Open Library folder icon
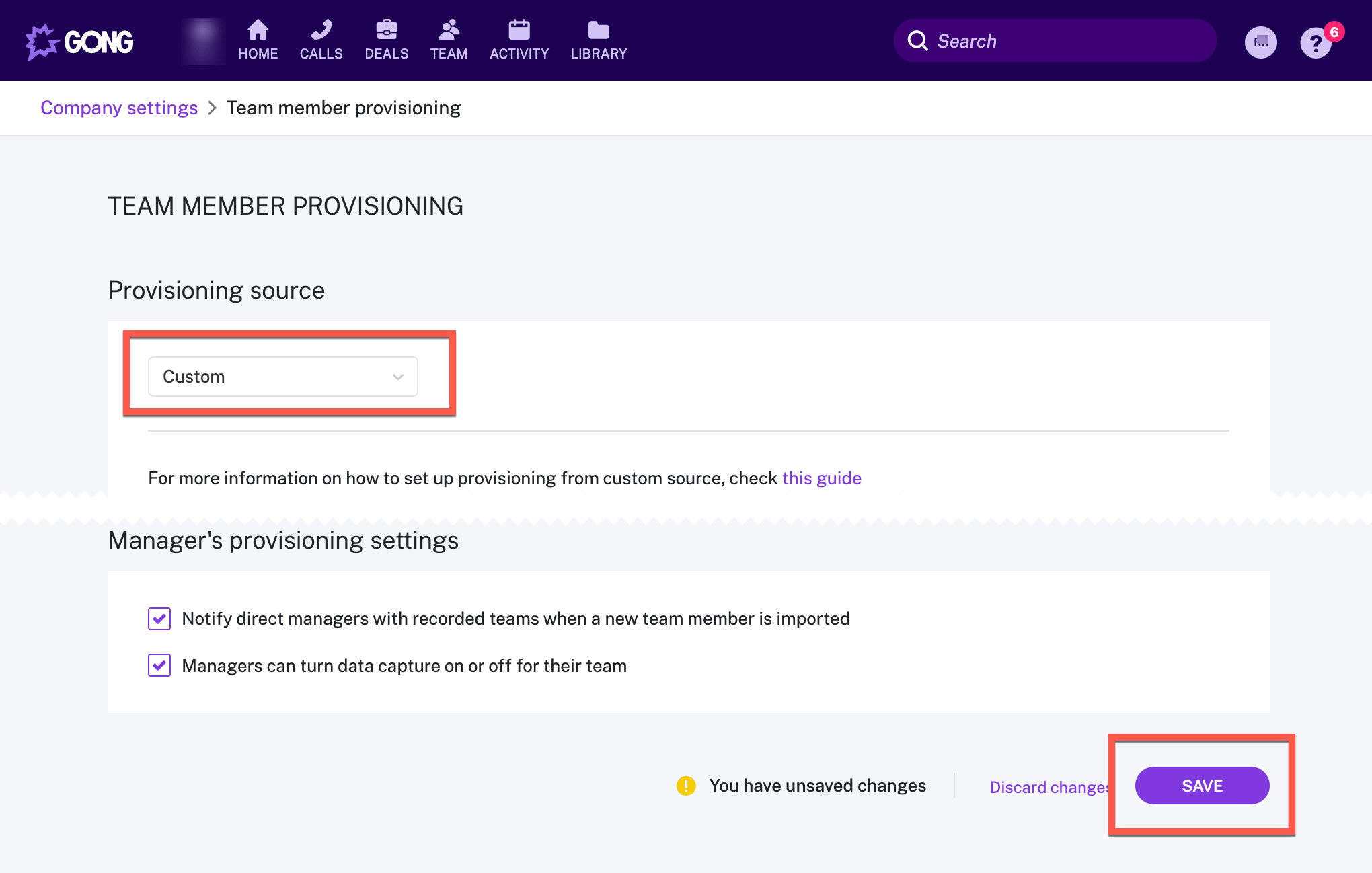The width and height of the screenshot is (1372, 873). 599,30
